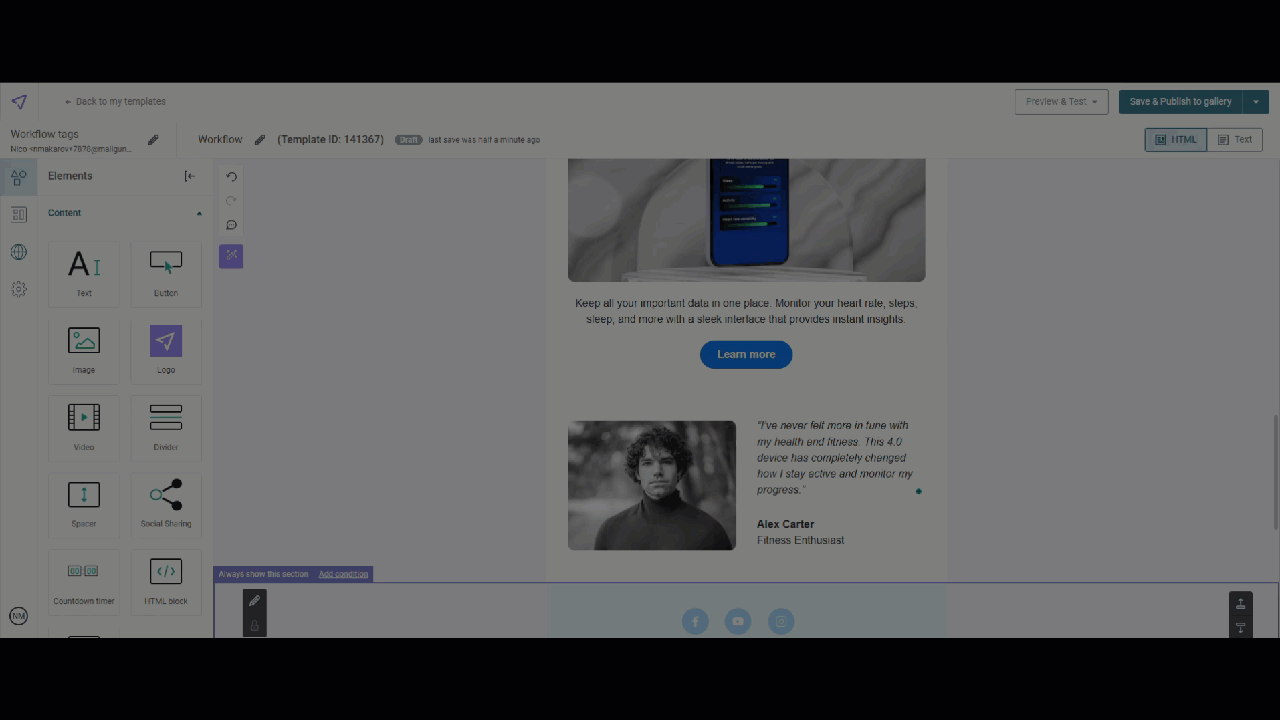Click the YouTube social icon in footer
The image size is (1280, 720).
(x=738, y=622)
